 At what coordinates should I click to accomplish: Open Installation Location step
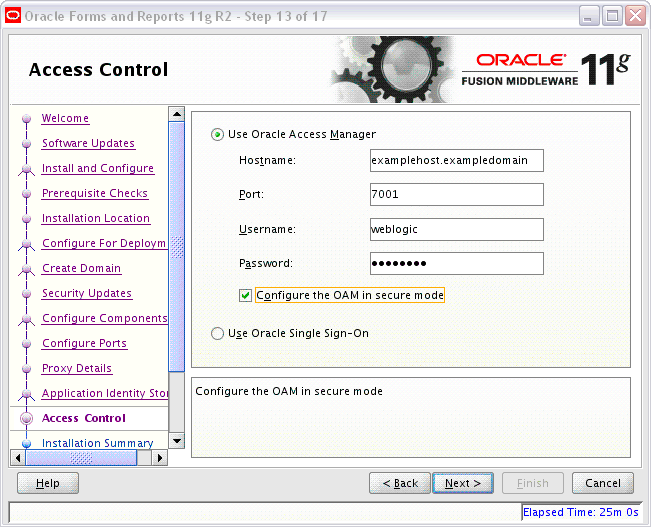click(96, 218)
